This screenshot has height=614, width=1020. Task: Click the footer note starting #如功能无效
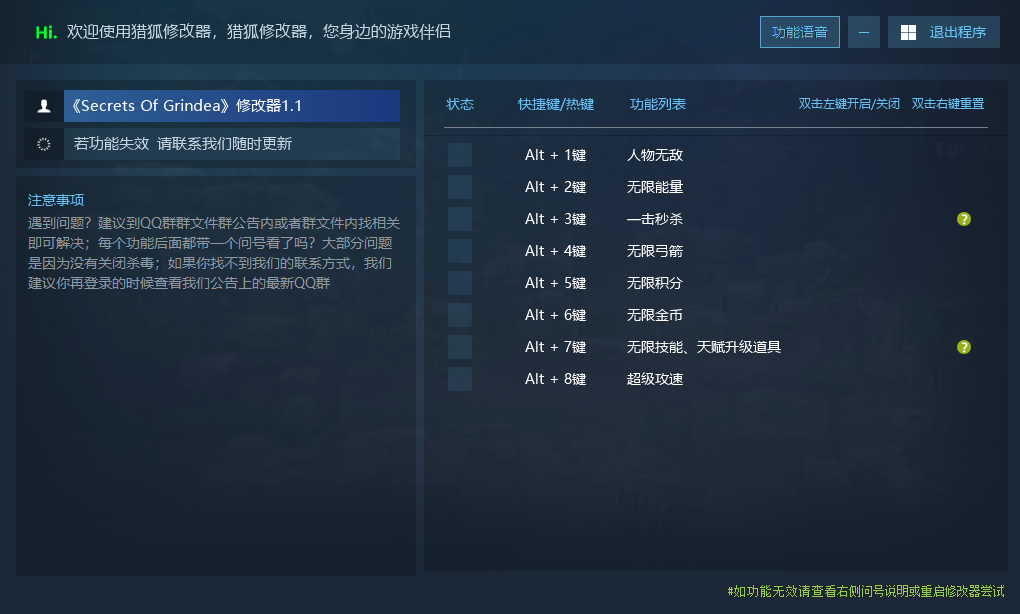click(866, 591)
